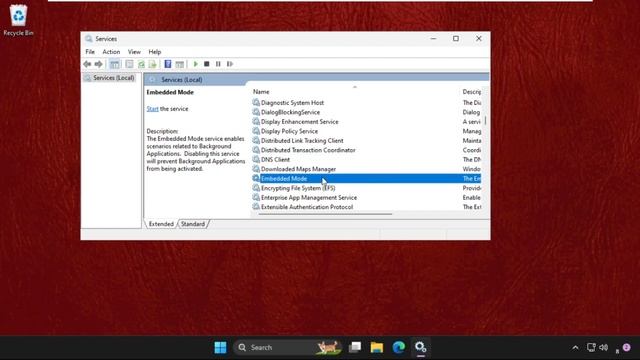Click the network icon in system tray
This screenshot has height=360, width=640.
click(x=591, y=347)
